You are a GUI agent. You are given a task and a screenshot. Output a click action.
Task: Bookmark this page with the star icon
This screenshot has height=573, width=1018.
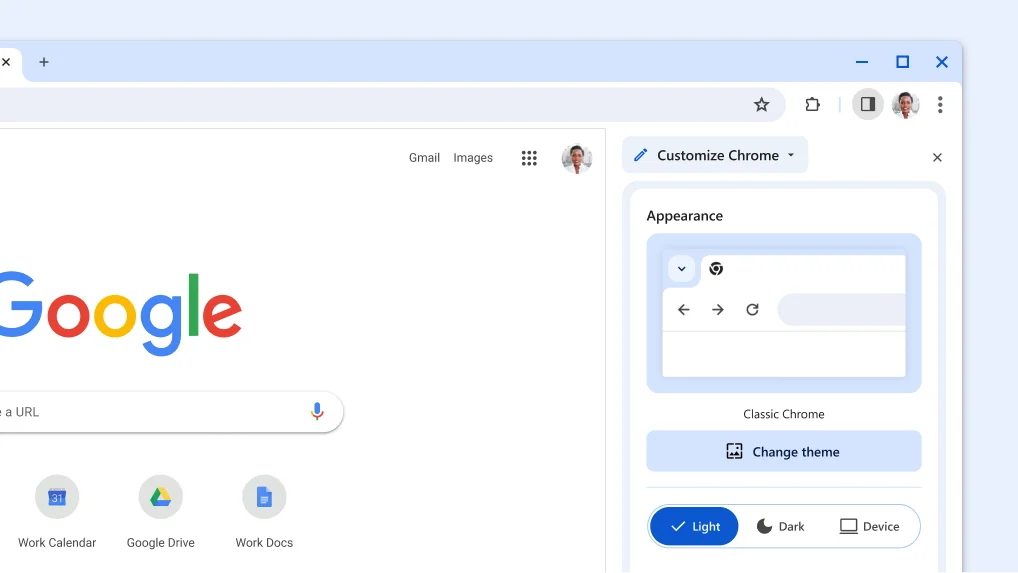tap(761, 105)
